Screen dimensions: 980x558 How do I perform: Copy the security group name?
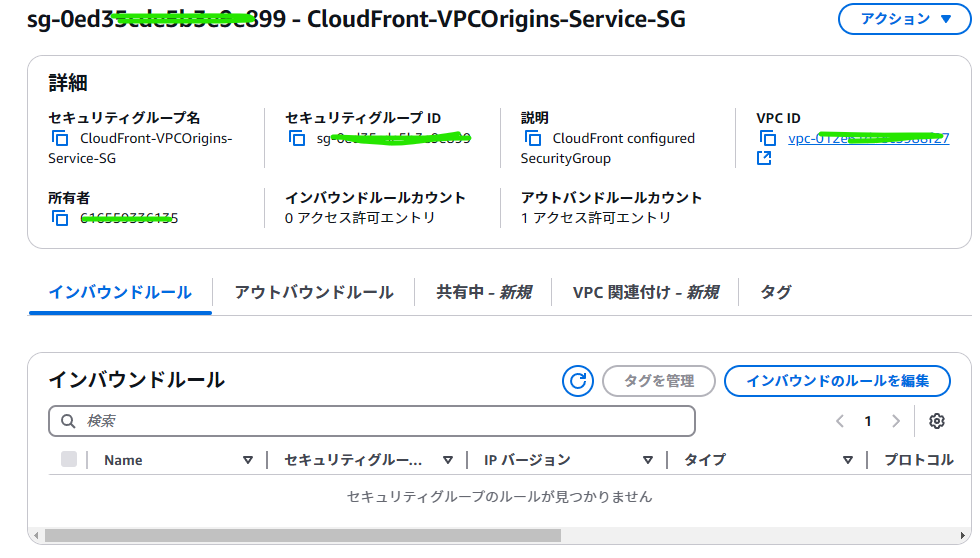[59, 138]
